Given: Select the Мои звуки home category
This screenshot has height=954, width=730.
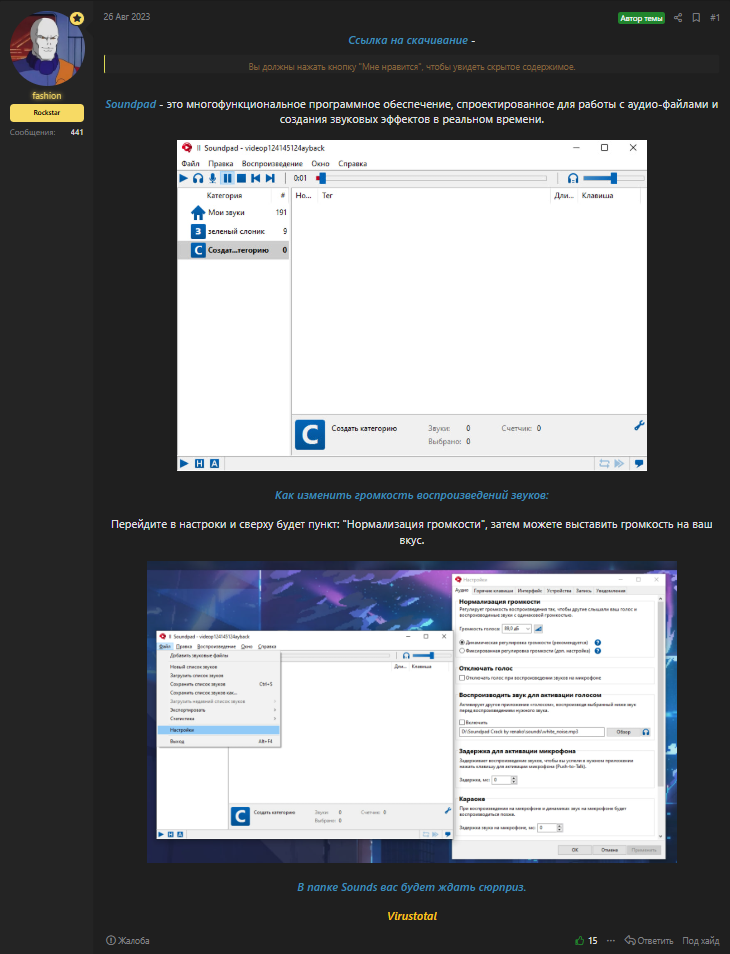Looking at the screenshot, I should [233, 213].
